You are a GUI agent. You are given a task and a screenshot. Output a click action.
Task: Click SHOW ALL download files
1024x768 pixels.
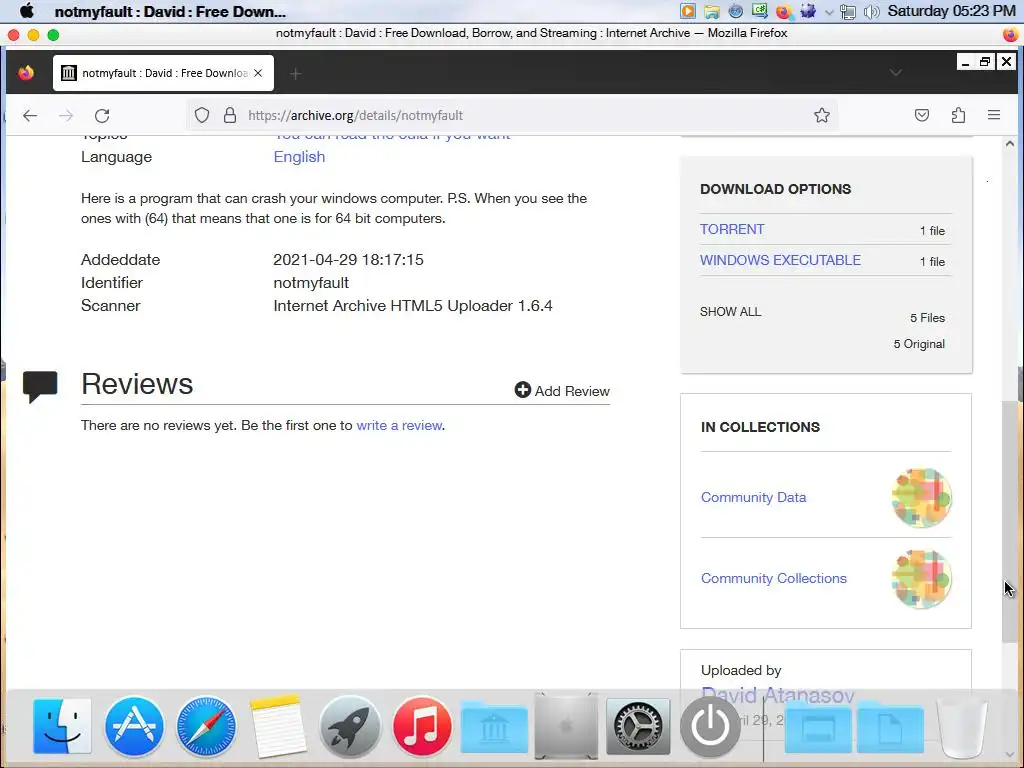[730, 312]
